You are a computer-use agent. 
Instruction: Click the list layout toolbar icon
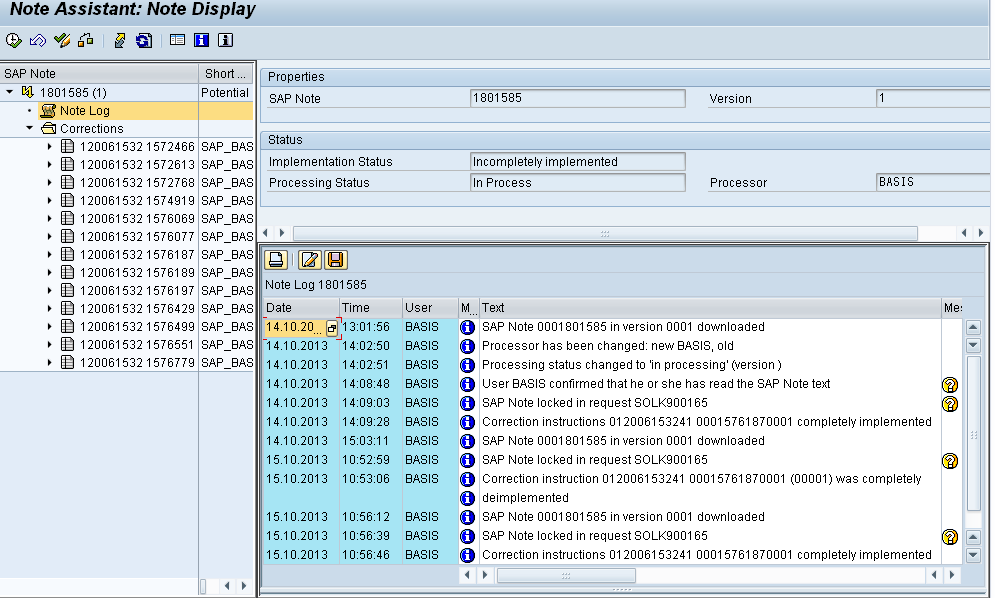click(x=177, y=40)
